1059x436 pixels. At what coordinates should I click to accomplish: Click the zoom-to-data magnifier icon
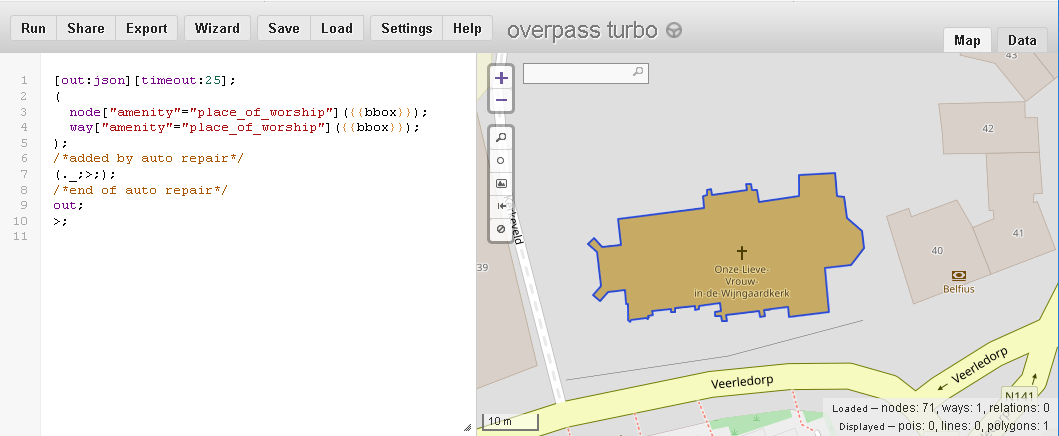501,138
